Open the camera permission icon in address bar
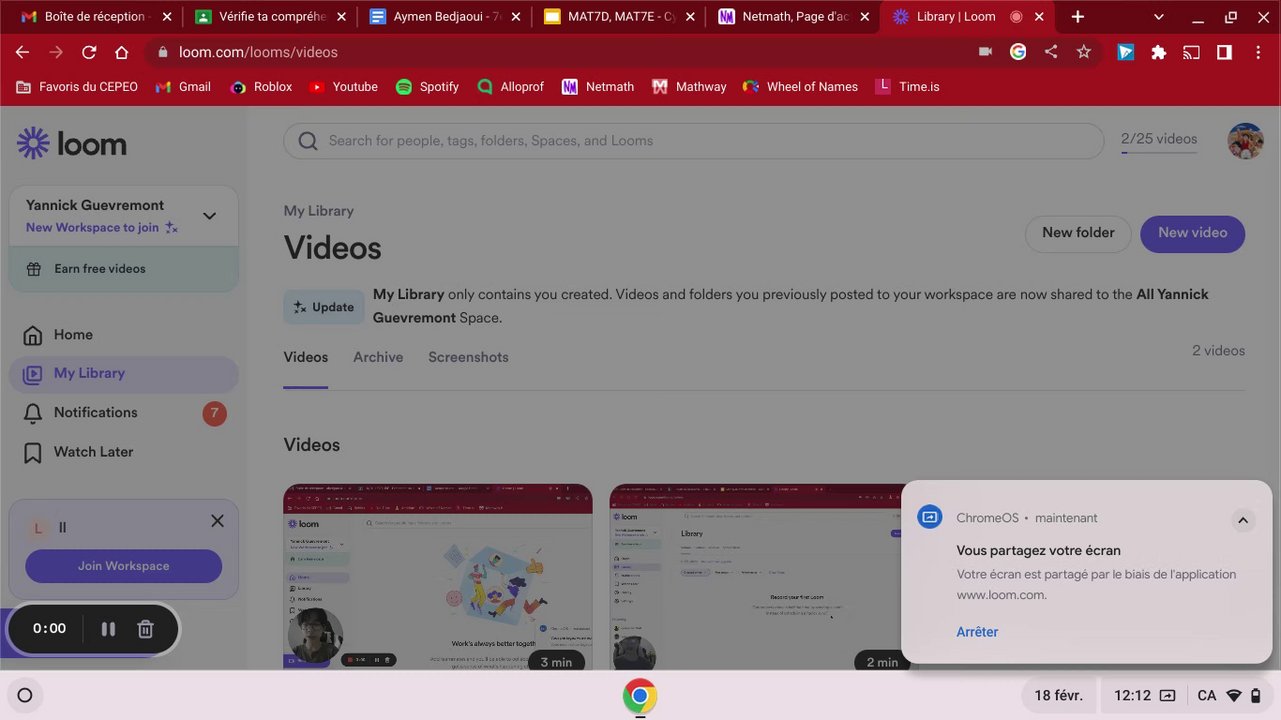The width and height of the screenshot is (1281, 720). tap(985, 52)
